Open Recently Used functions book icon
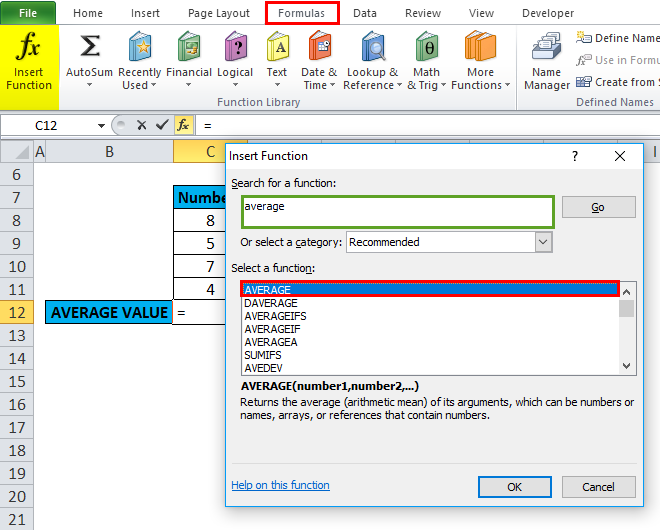Image resolution: width=660 pixels, height=530 pixels. click(140, 46)
